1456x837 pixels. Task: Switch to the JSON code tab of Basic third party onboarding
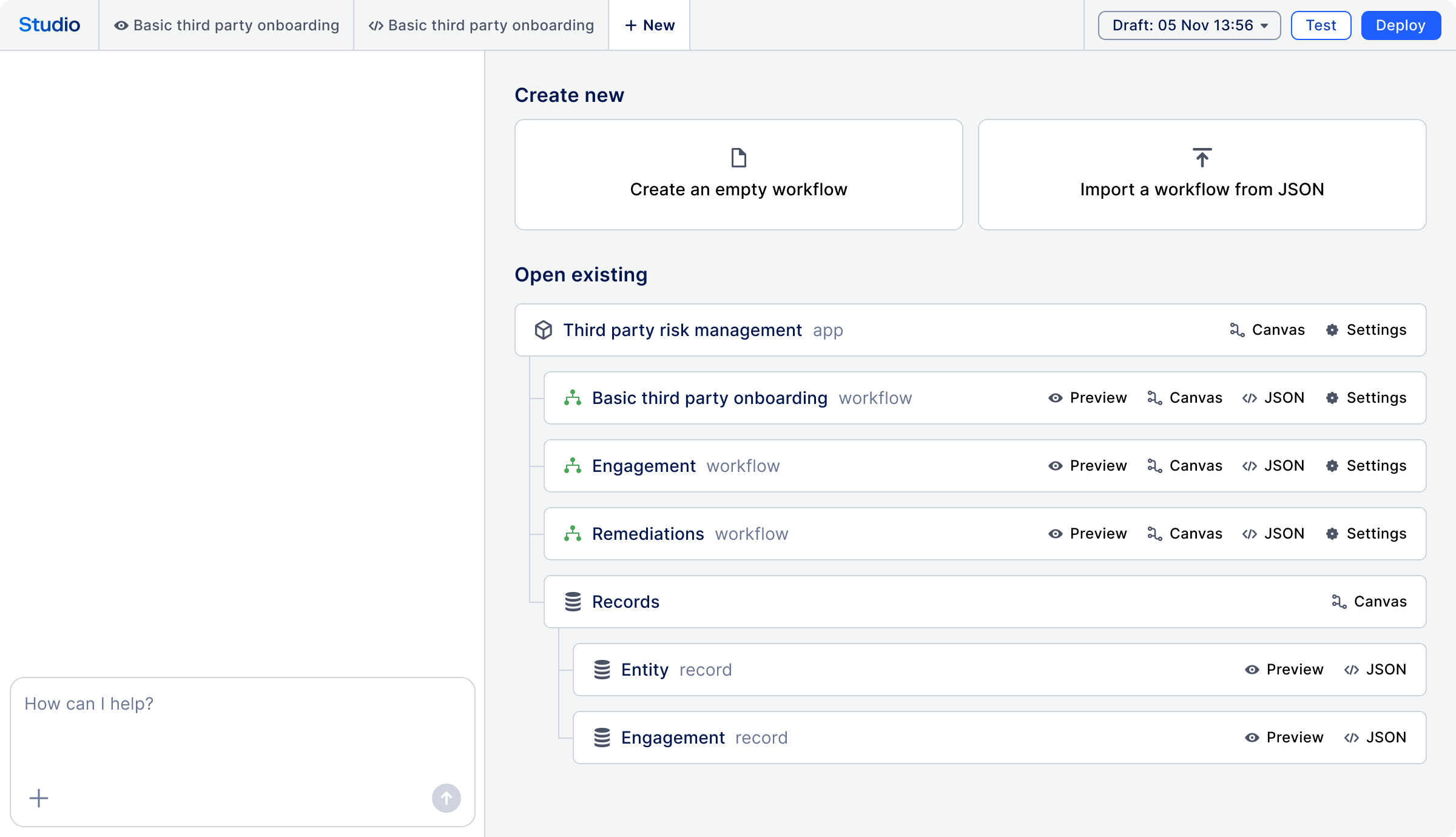tap(482, 25)
